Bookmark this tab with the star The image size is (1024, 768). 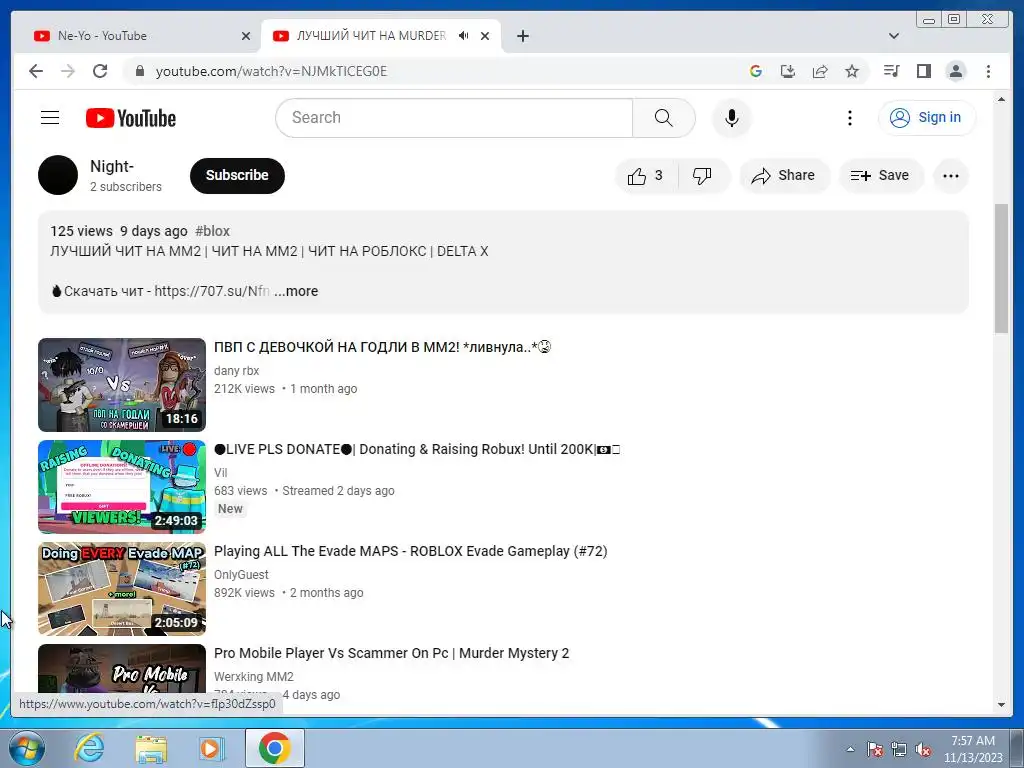tap(852, 71)
